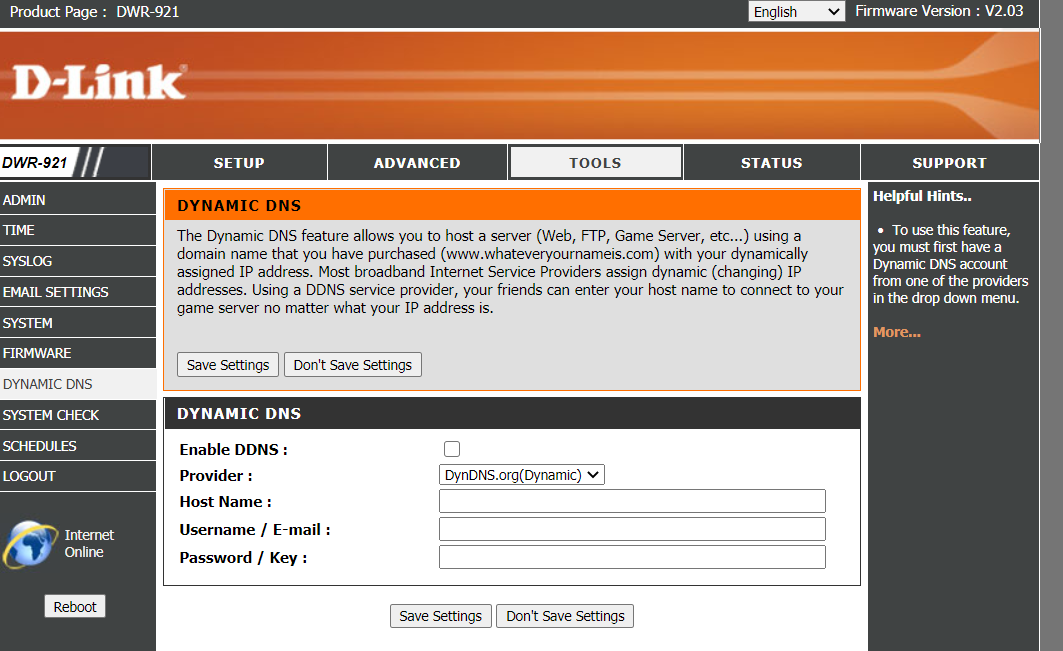Click the upper Don't Save Settings button
The image size is (1063, 651).
pyautogui.click(x=353, y=365)
